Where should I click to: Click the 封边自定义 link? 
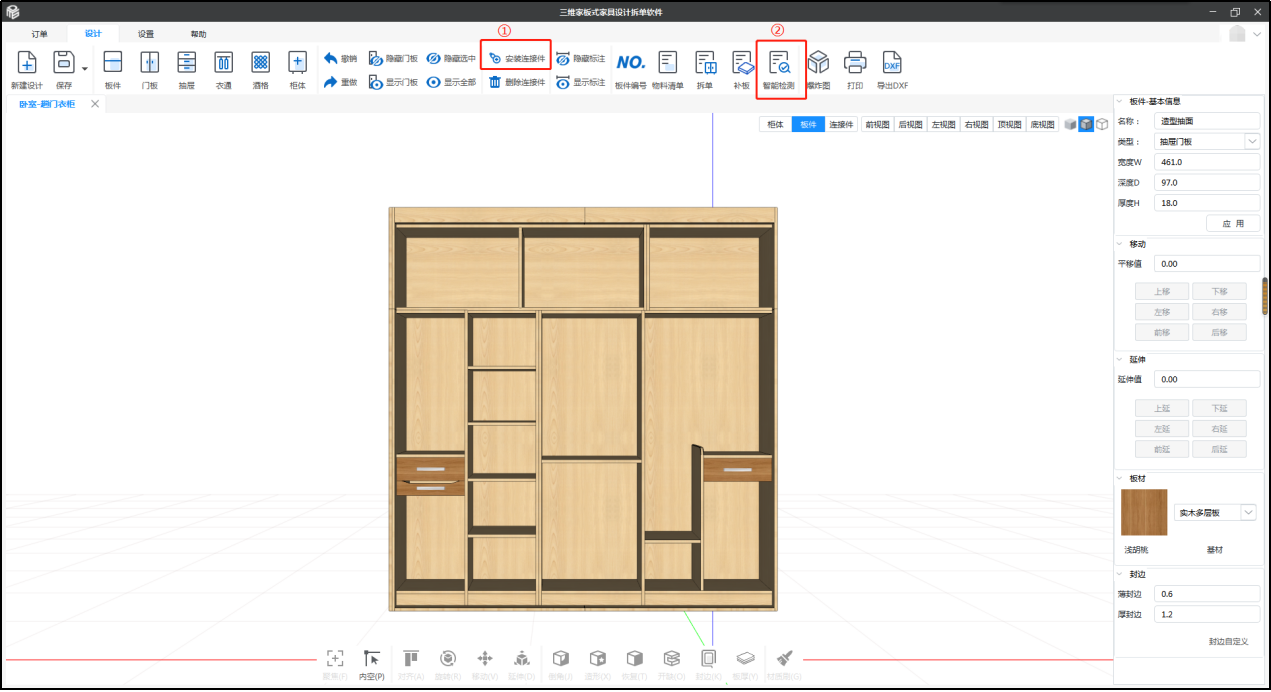pyautogui.click(x=1228, y=641)
